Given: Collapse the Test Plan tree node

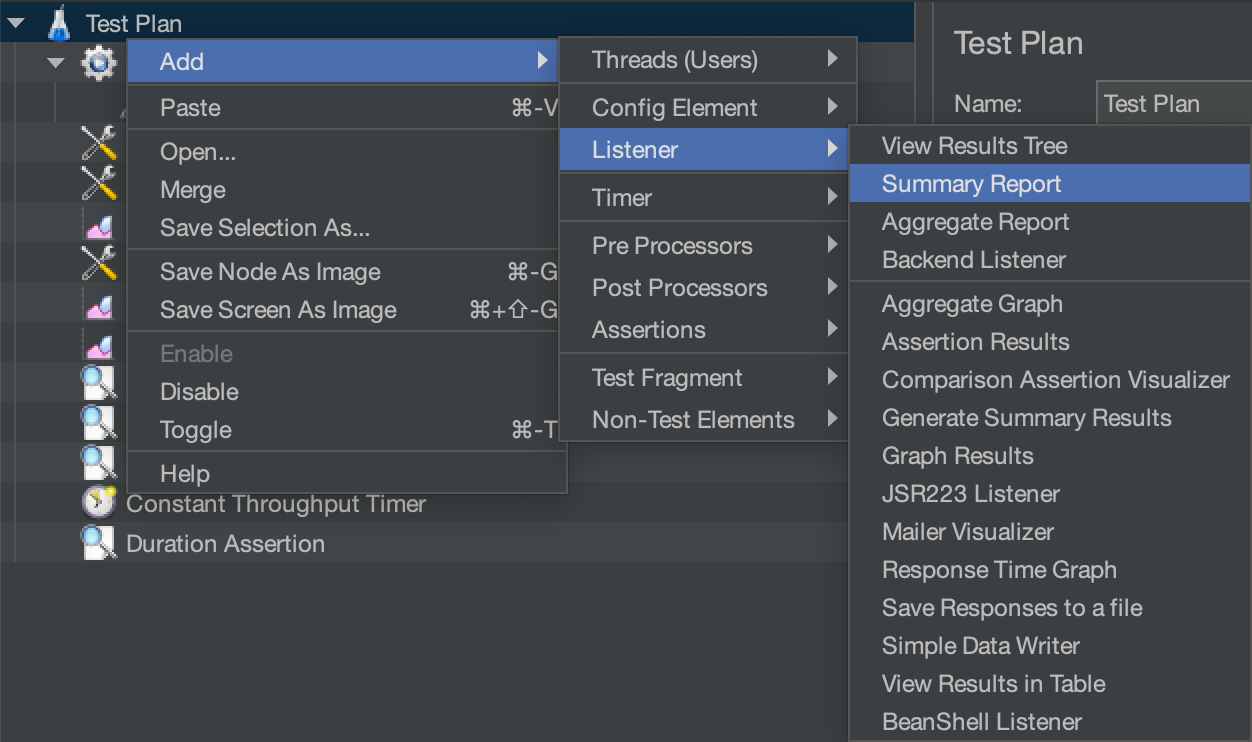Looking at the screenshot, I should tap(16, 22).
